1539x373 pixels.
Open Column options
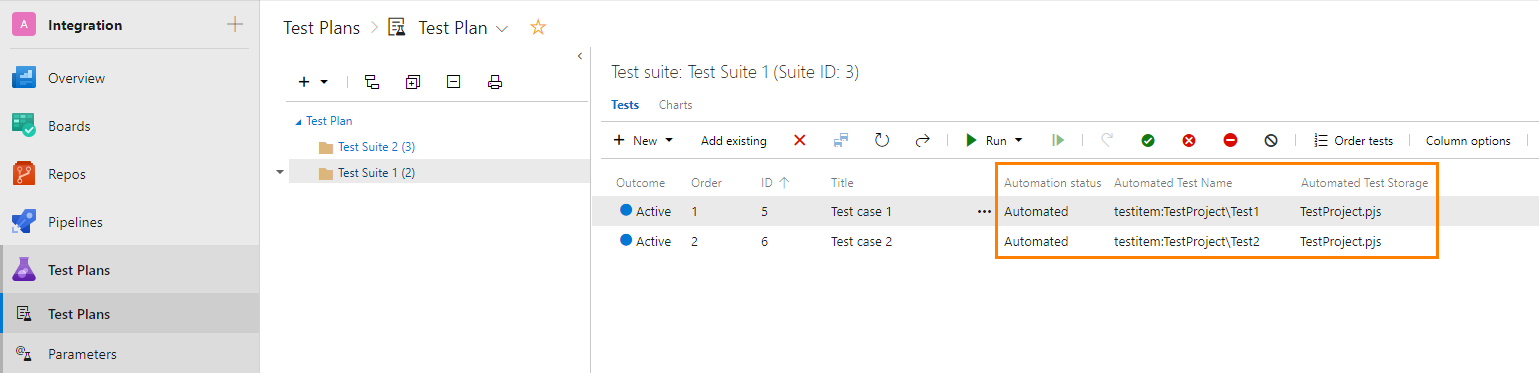point(1468,141)
